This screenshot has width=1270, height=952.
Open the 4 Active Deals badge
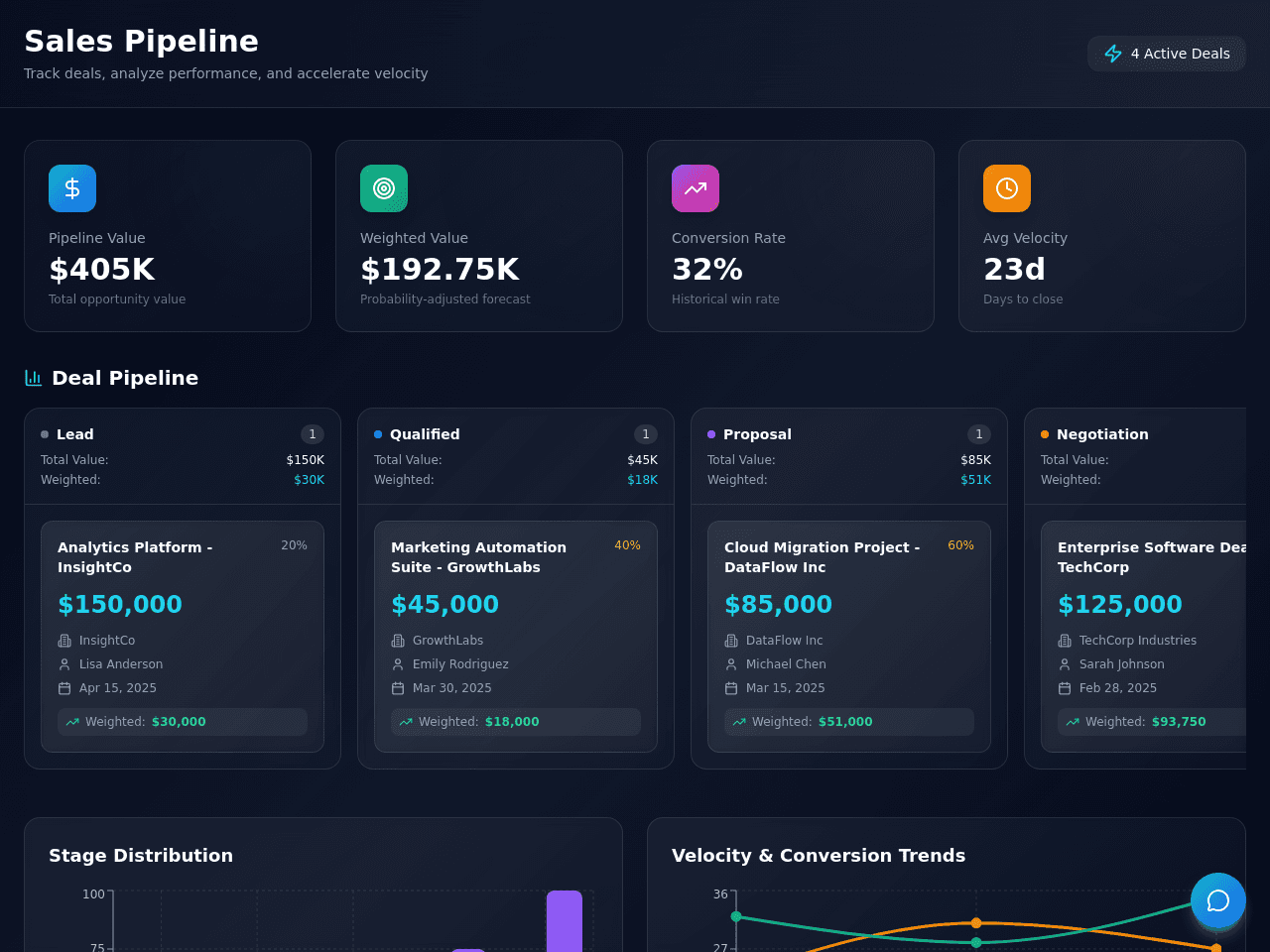1167,54
